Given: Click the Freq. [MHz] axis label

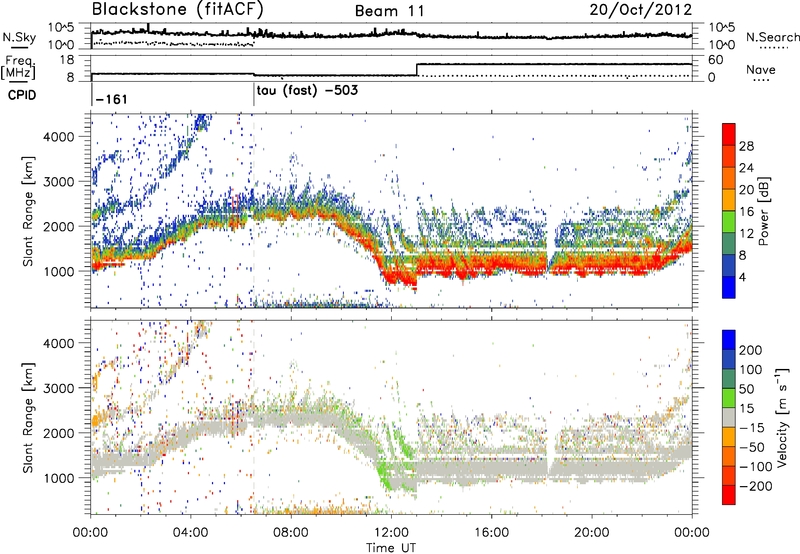Looking at the screenshot, I should (18, 68).
